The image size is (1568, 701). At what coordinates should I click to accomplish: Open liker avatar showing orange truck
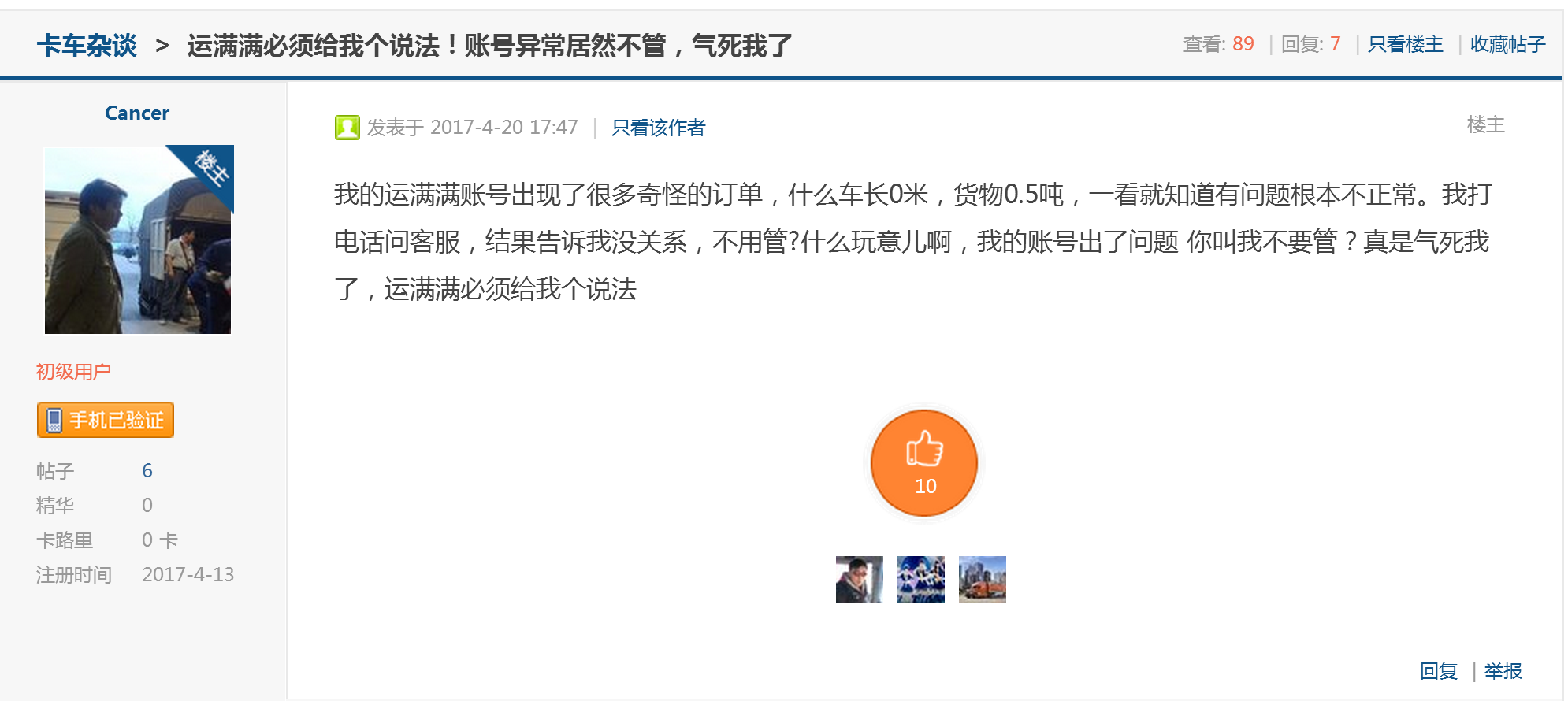pos(982,580)
